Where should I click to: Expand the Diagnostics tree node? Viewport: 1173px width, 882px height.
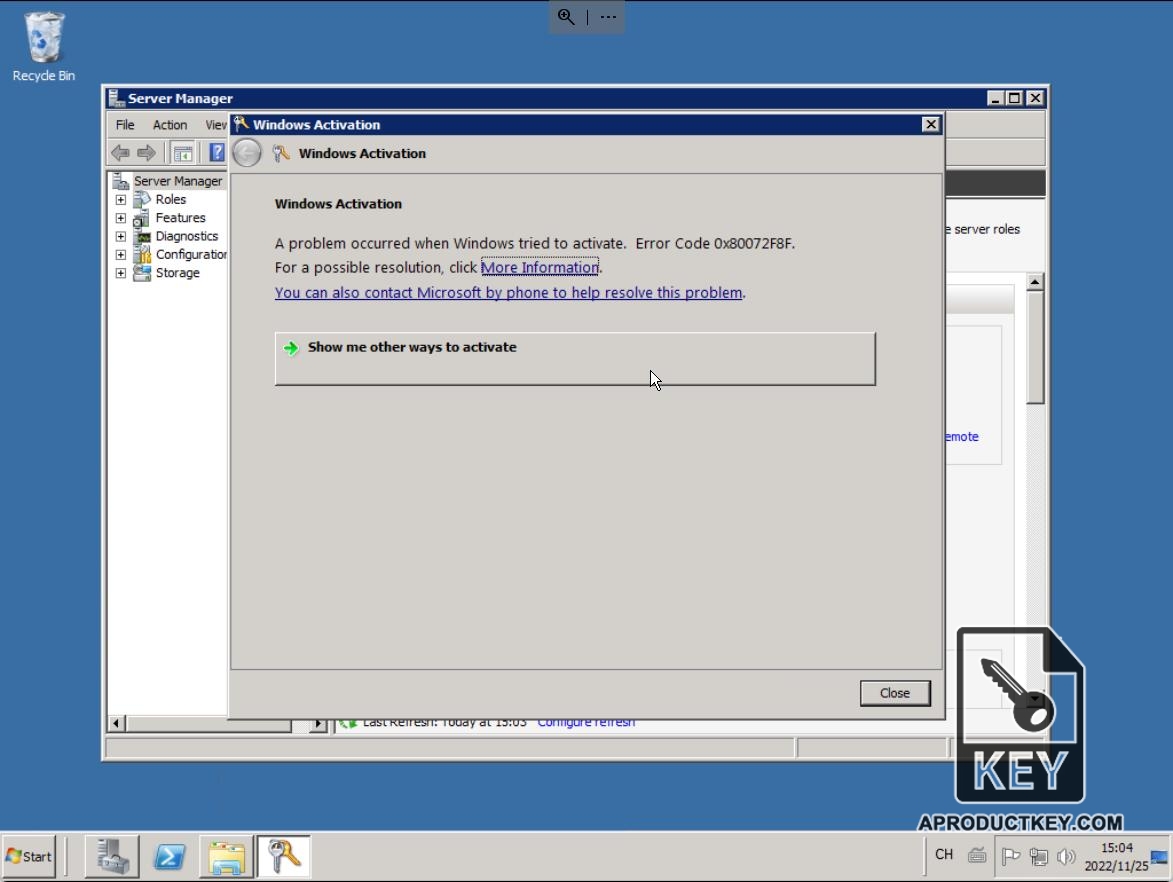(120, 236)
